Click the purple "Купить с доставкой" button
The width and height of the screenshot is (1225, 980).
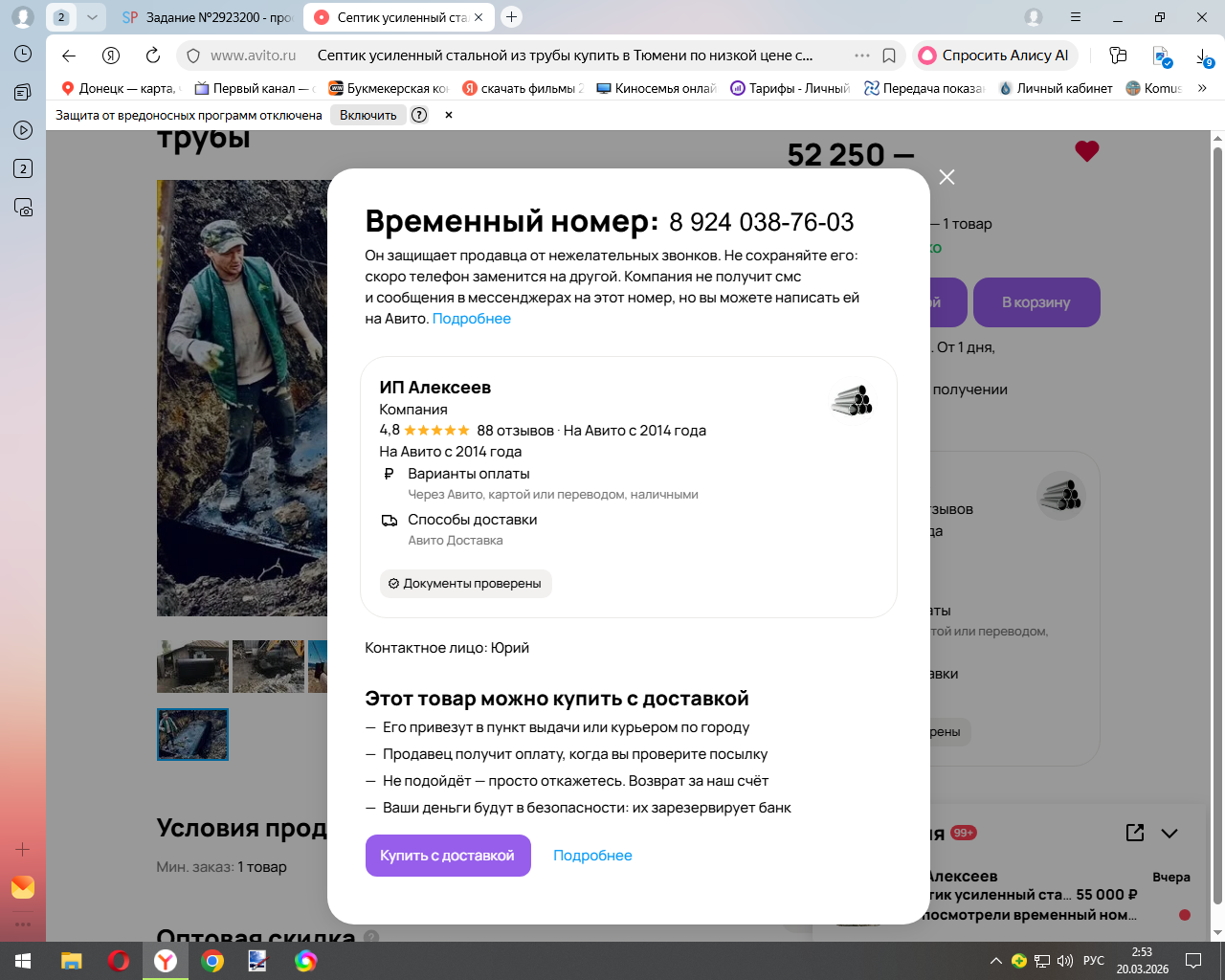coord(448,856)
